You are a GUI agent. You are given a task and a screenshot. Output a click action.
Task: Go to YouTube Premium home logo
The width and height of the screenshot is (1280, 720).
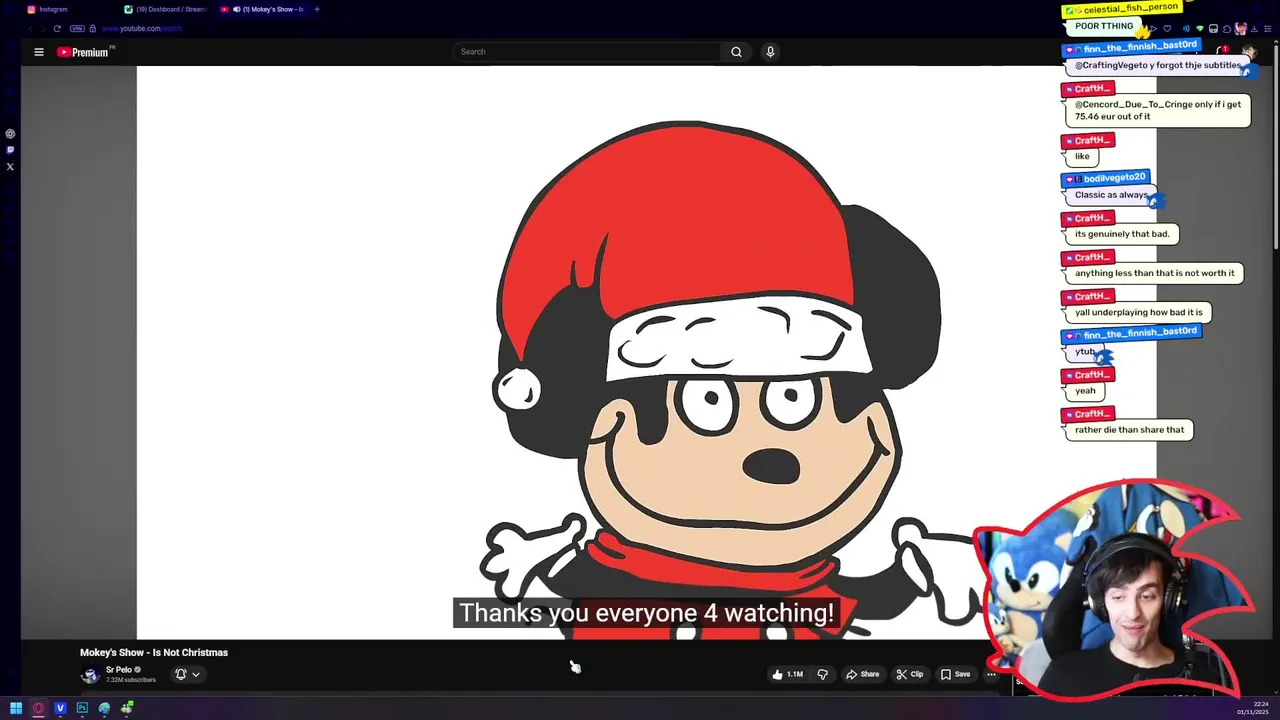[x=84, y=52]
